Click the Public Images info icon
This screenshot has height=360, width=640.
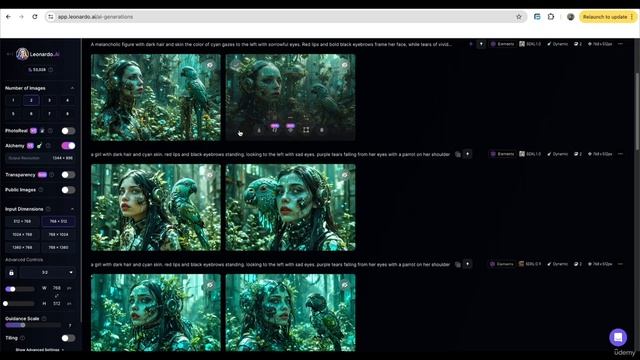coord(40,190)
